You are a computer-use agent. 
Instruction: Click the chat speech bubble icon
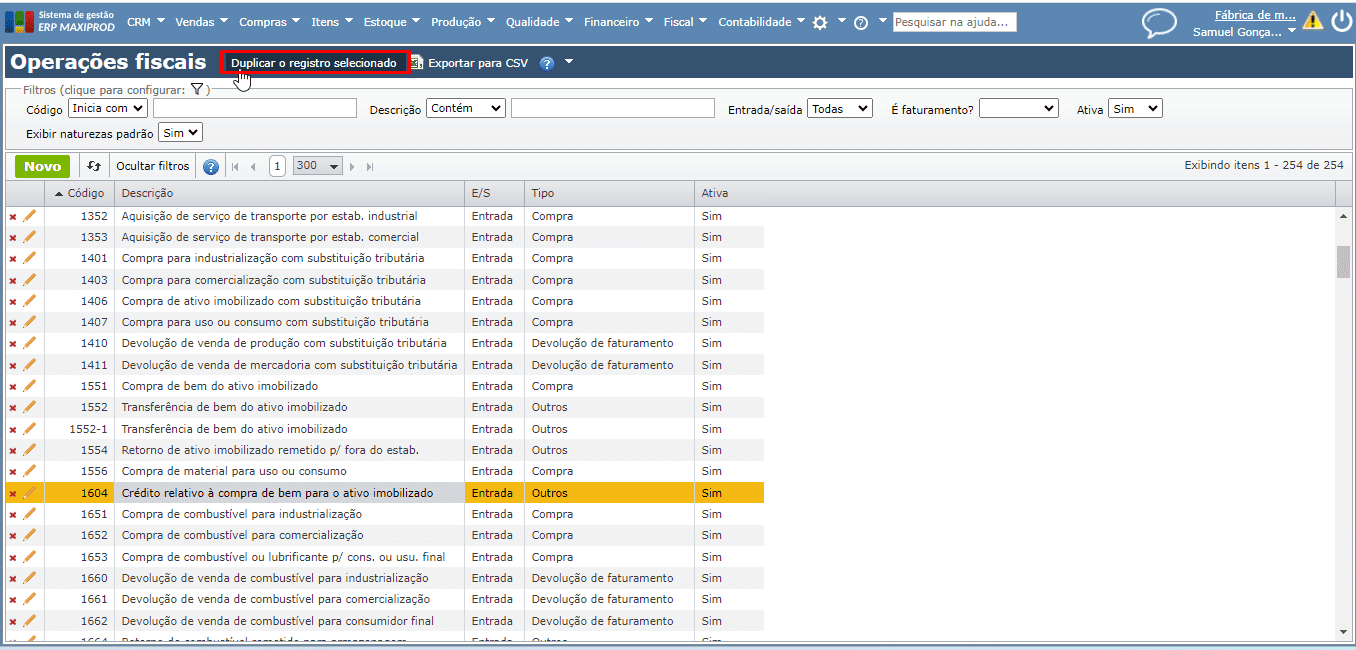coord(1159,23)
